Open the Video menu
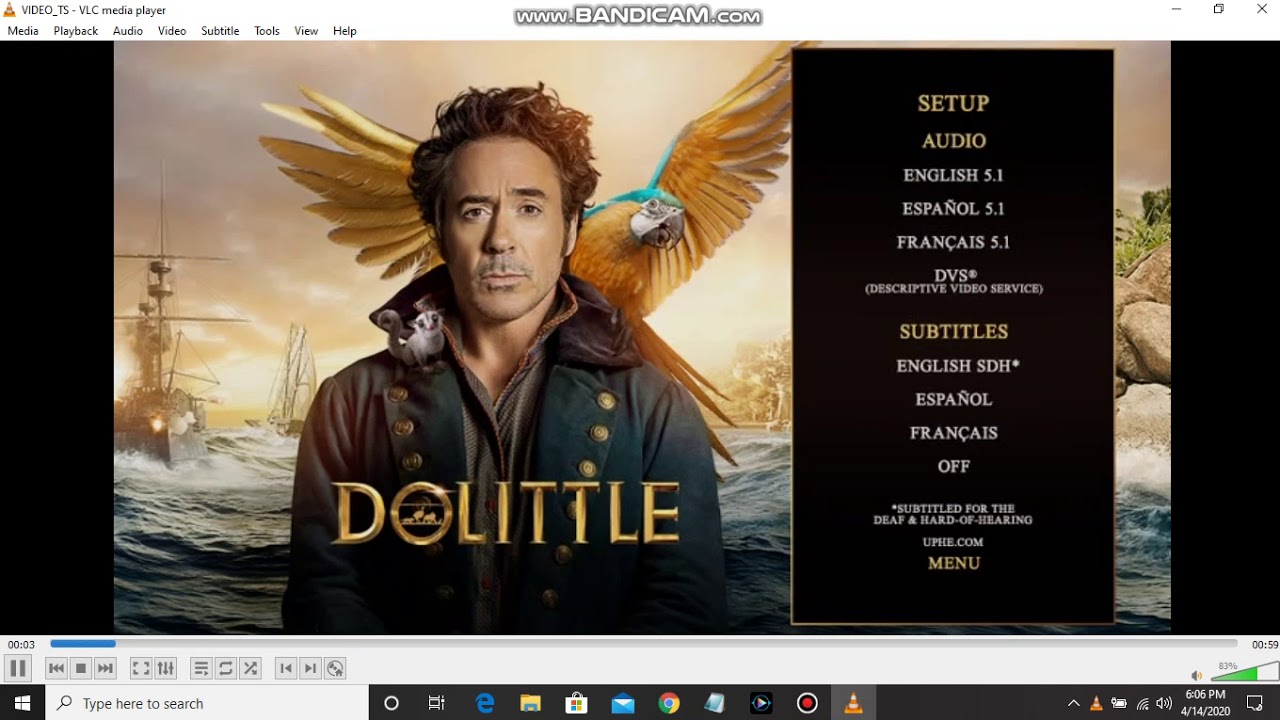Image resolution: width=1280 pixels, height=720 pixels. pyautogui.click(x=172, y=31)
